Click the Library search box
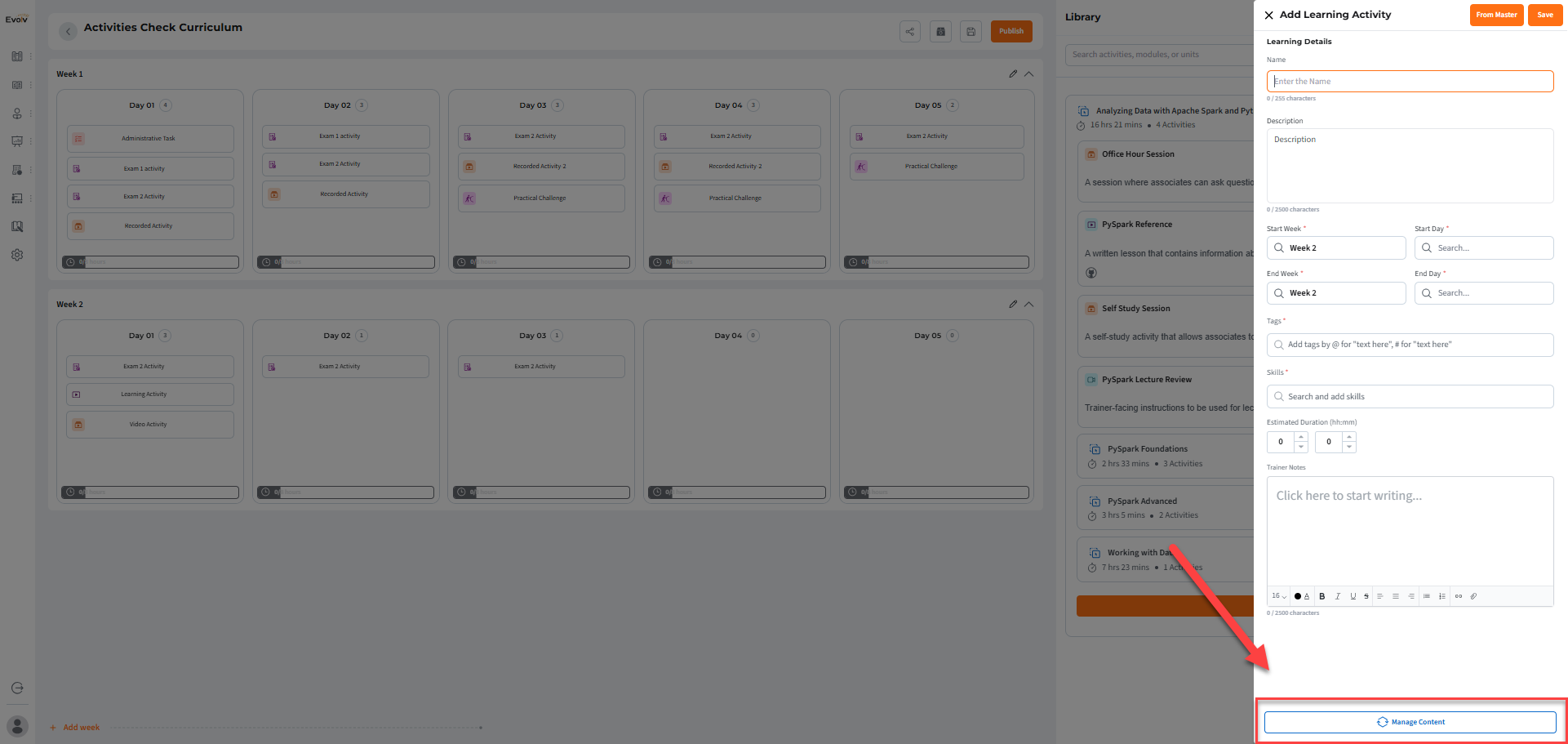The width and height of the screenshot is (1568, 744). 1159,55
